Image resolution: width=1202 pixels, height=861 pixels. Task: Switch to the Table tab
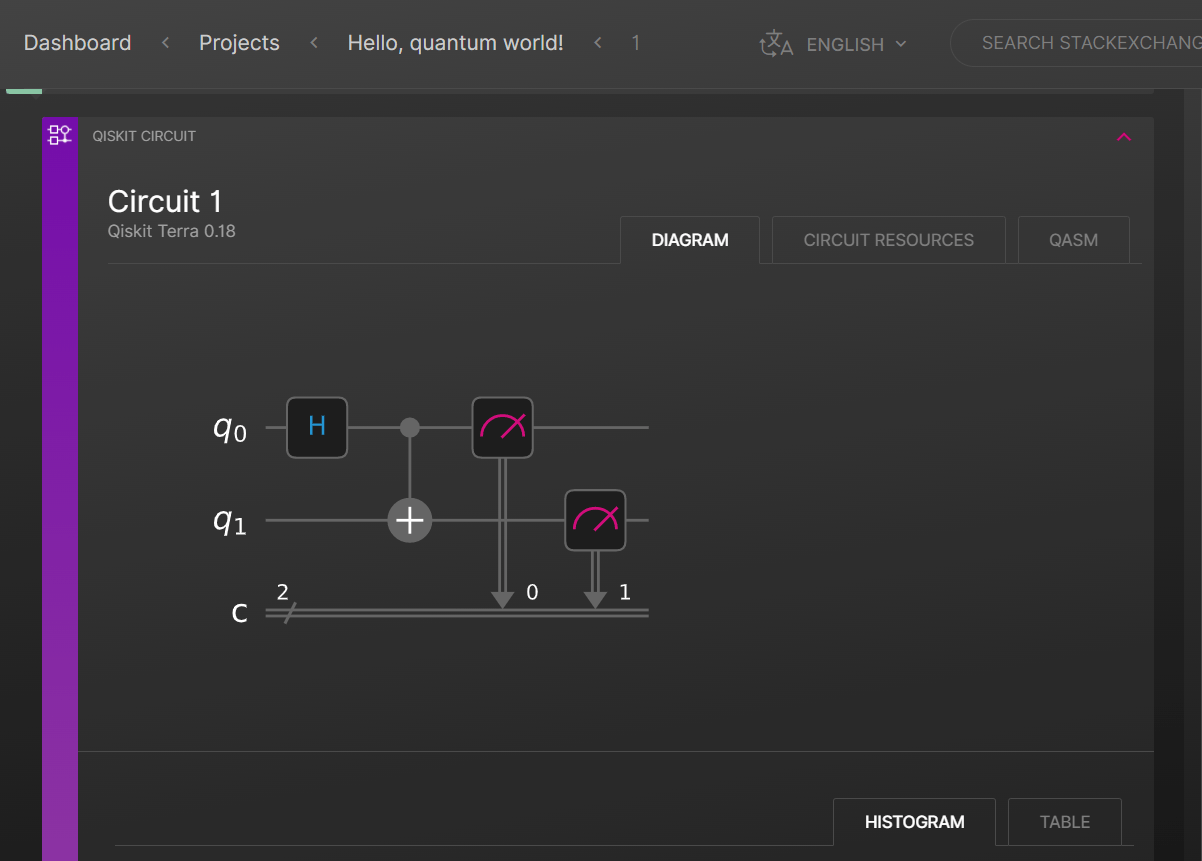(x=1064, y=822)
